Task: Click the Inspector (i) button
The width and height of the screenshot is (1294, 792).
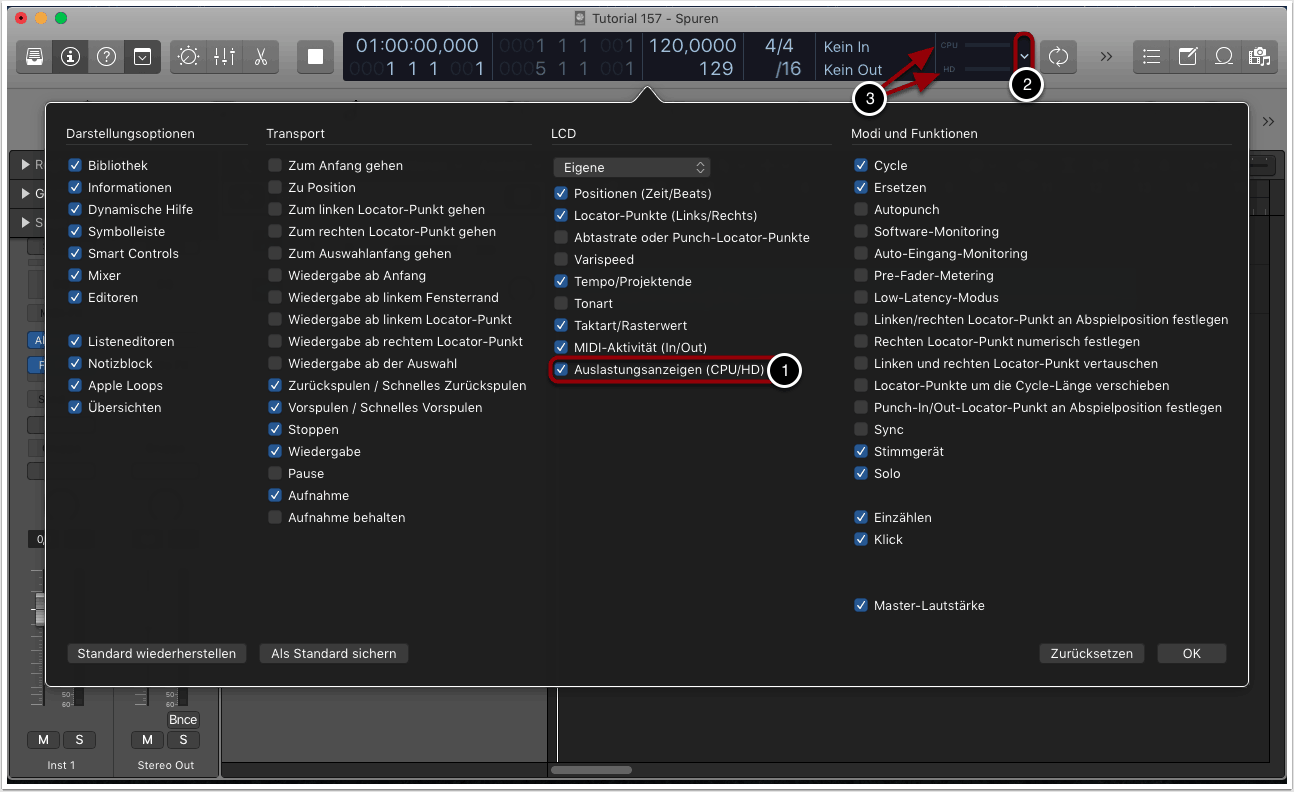Action: point(70,57)
